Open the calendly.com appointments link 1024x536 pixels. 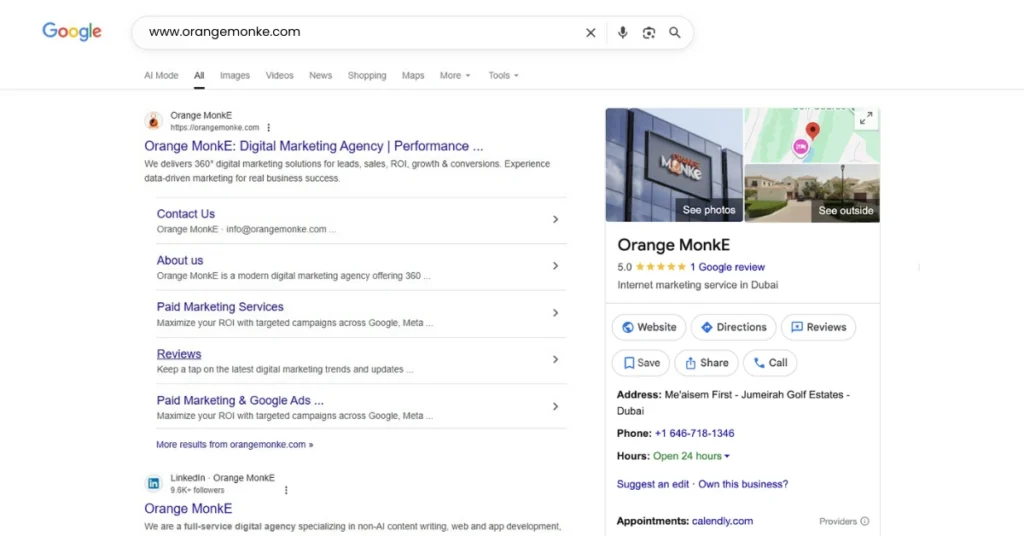point(722,521)
